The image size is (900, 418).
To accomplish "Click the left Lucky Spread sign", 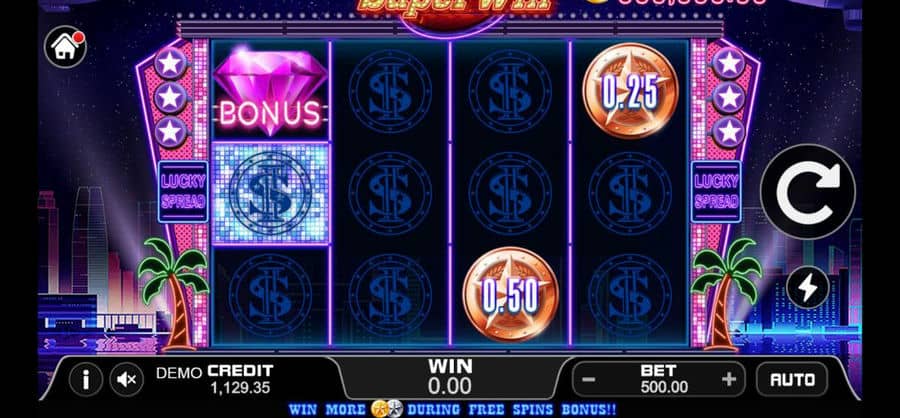I will [x=183, y=192].
